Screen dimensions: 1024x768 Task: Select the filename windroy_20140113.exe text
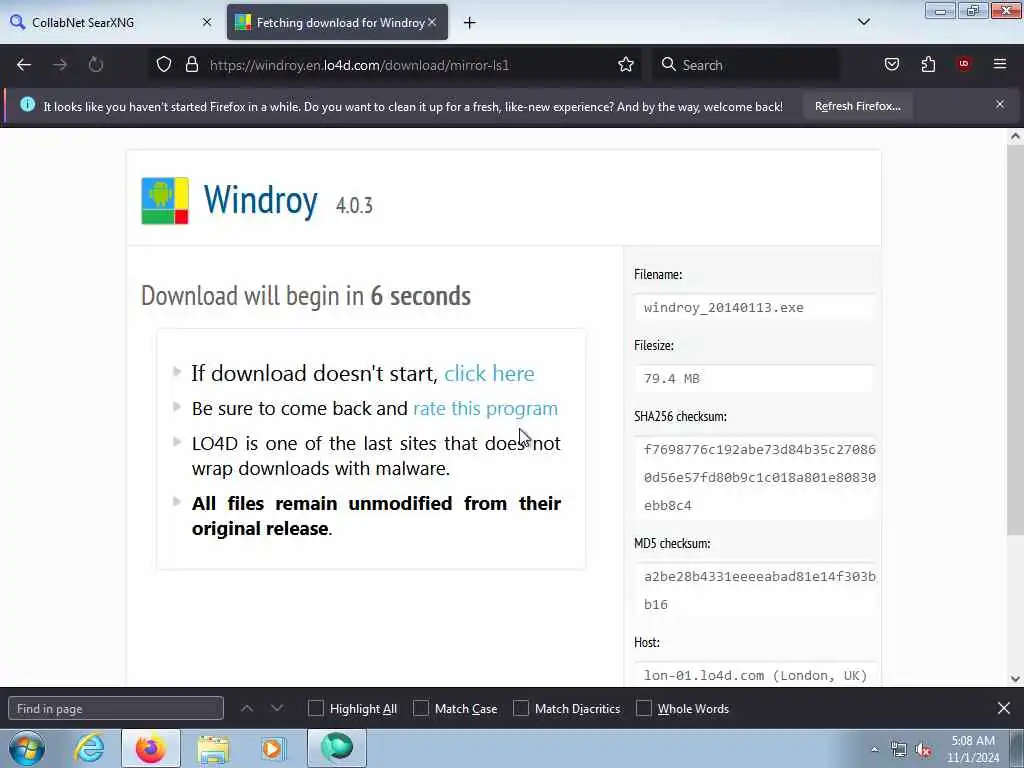[724, 308]
